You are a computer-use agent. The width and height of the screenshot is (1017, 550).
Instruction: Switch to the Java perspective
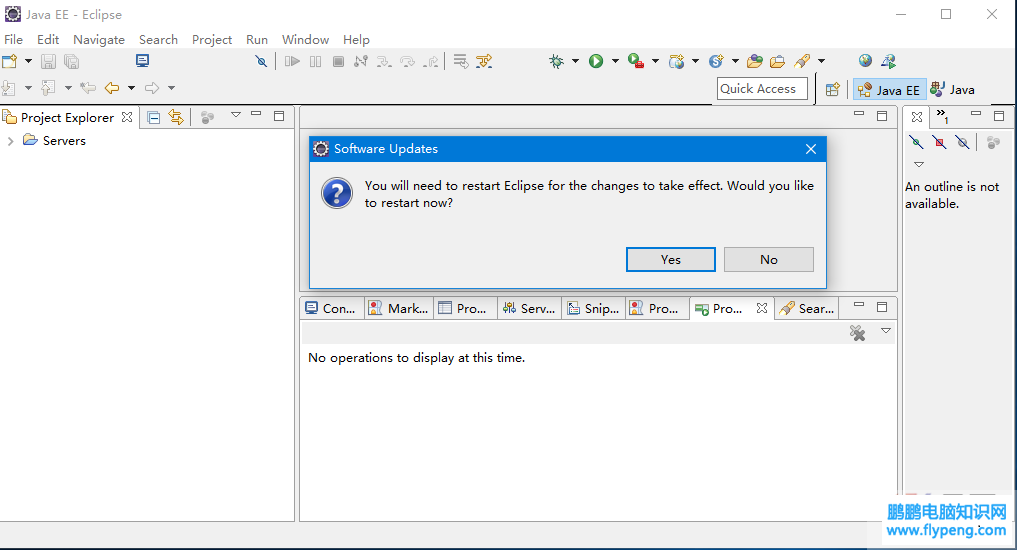pos(952,90)
